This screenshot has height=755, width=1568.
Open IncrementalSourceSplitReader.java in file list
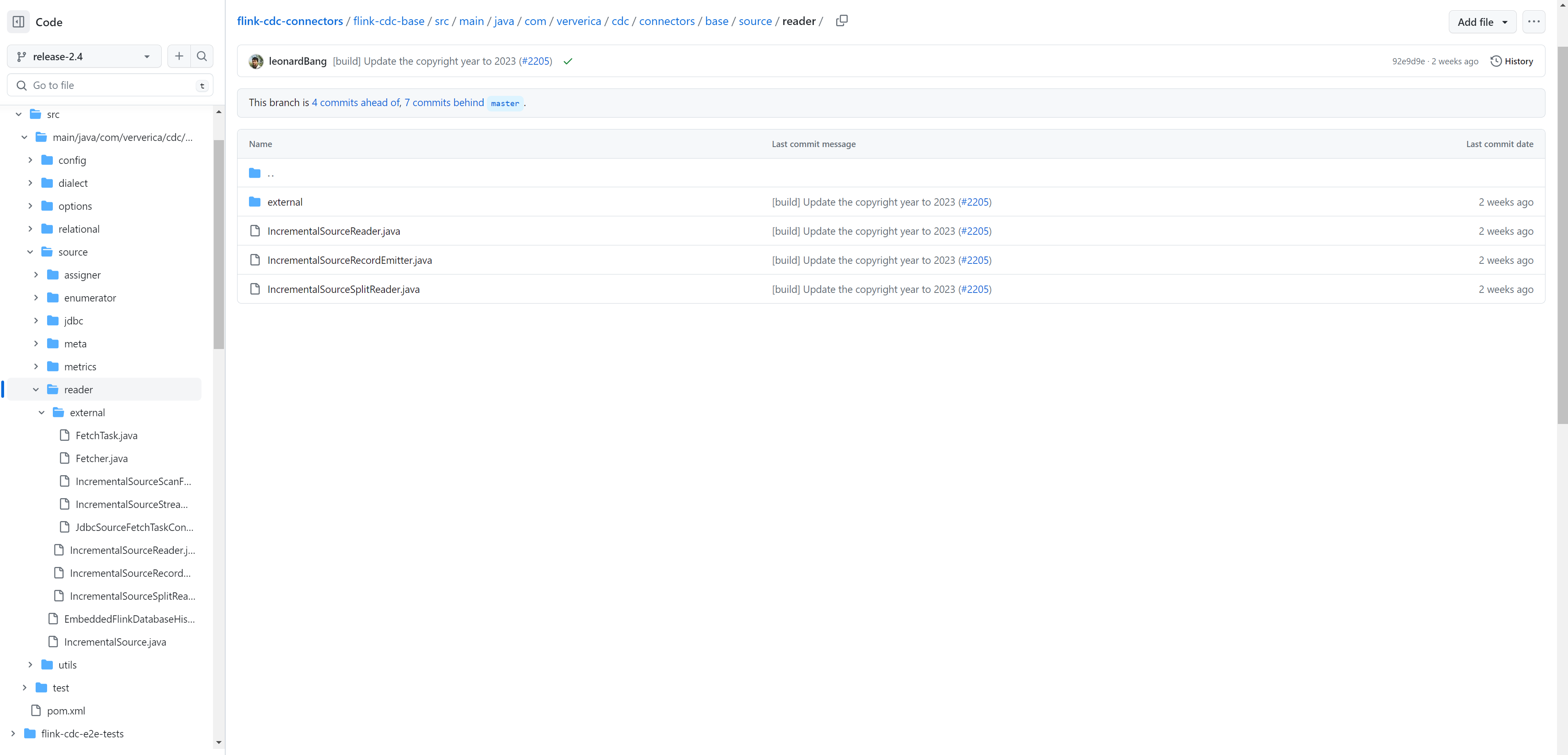coord(343,289)
